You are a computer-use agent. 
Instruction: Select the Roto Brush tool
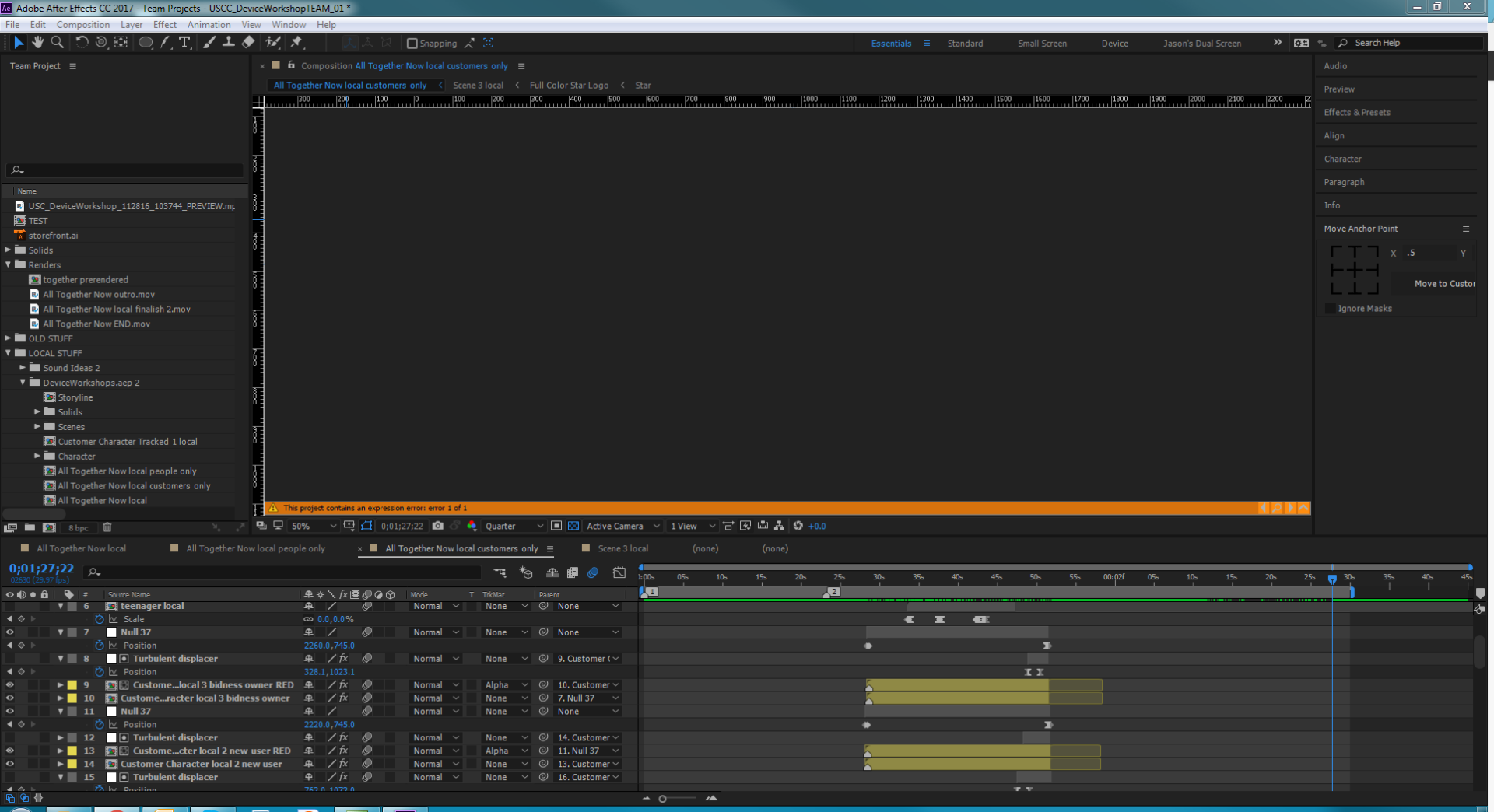(273, 43)
